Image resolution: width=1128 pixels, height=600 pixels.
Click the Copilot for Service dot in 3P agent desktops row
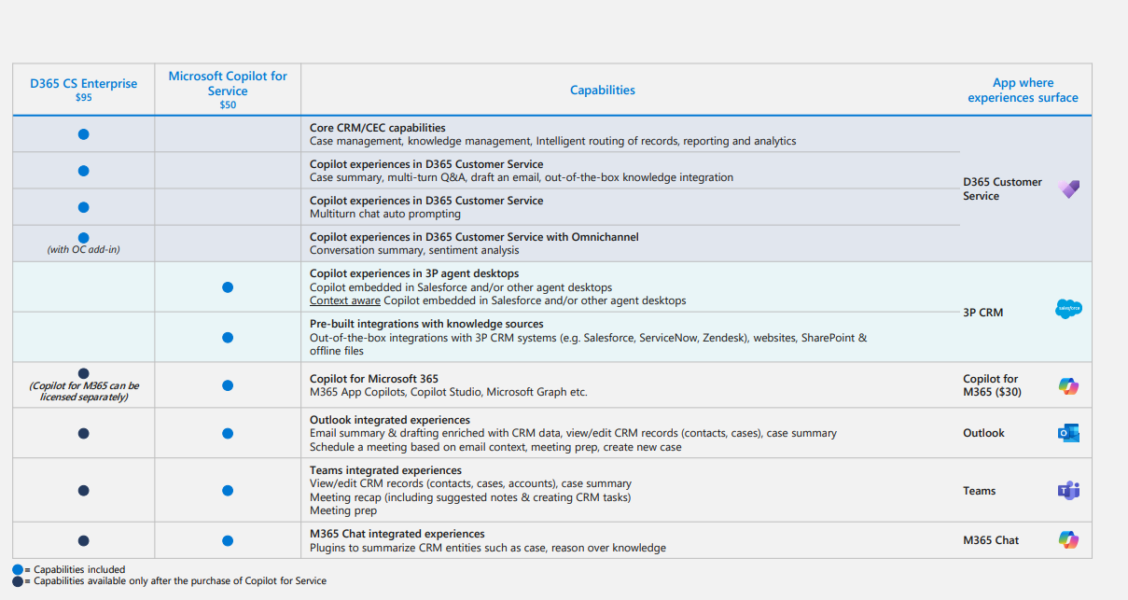(228, 287)
